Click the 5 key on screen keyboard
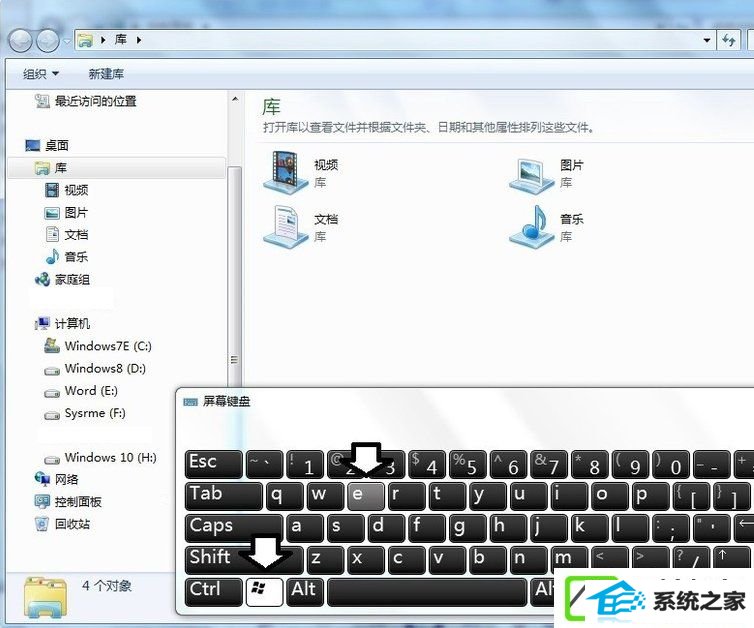The height and width of the screenshot is (628, 754). [467, 464]
